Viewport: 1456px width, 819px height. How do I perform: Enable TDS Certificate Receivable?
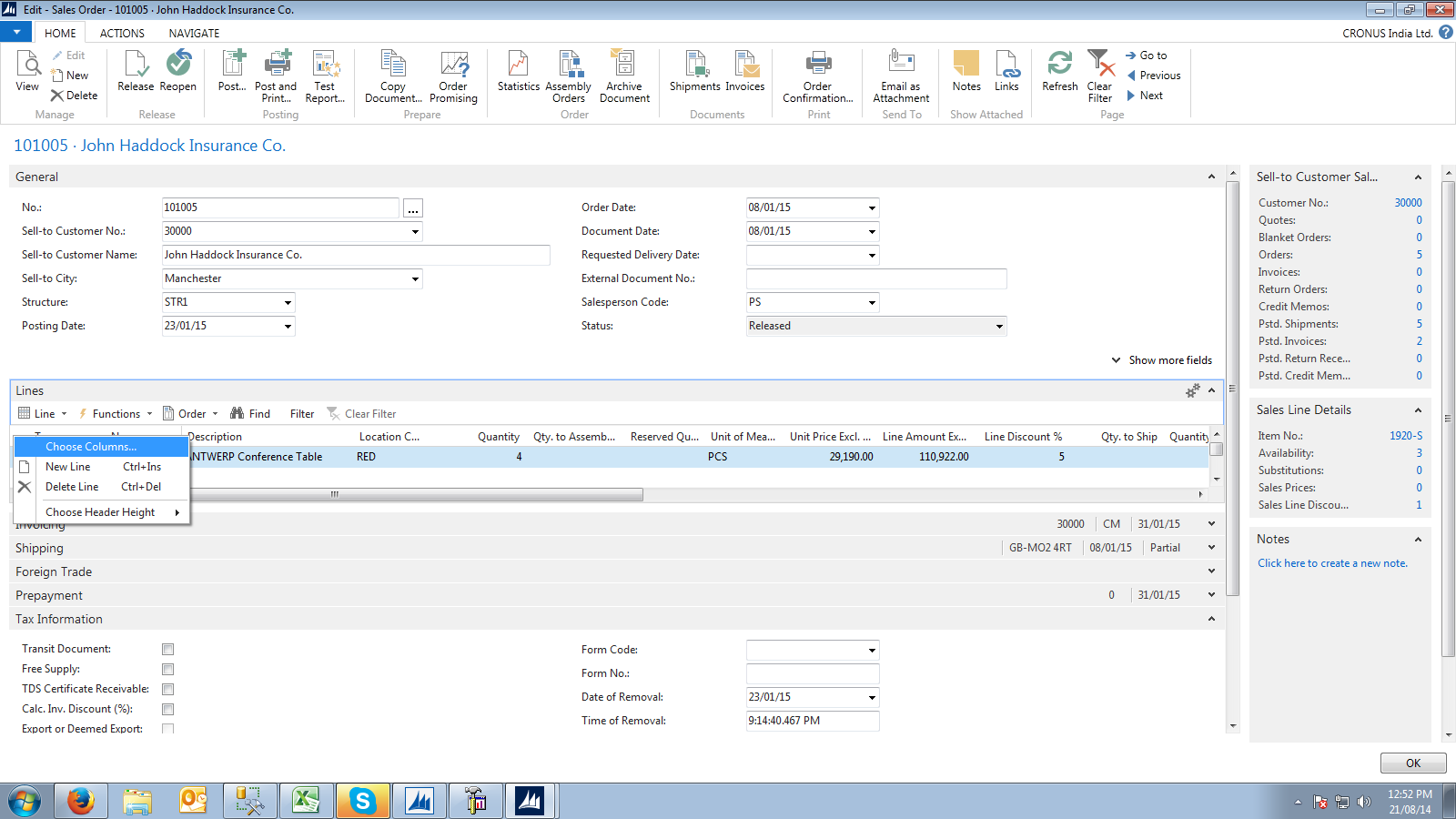click(167, 689)
